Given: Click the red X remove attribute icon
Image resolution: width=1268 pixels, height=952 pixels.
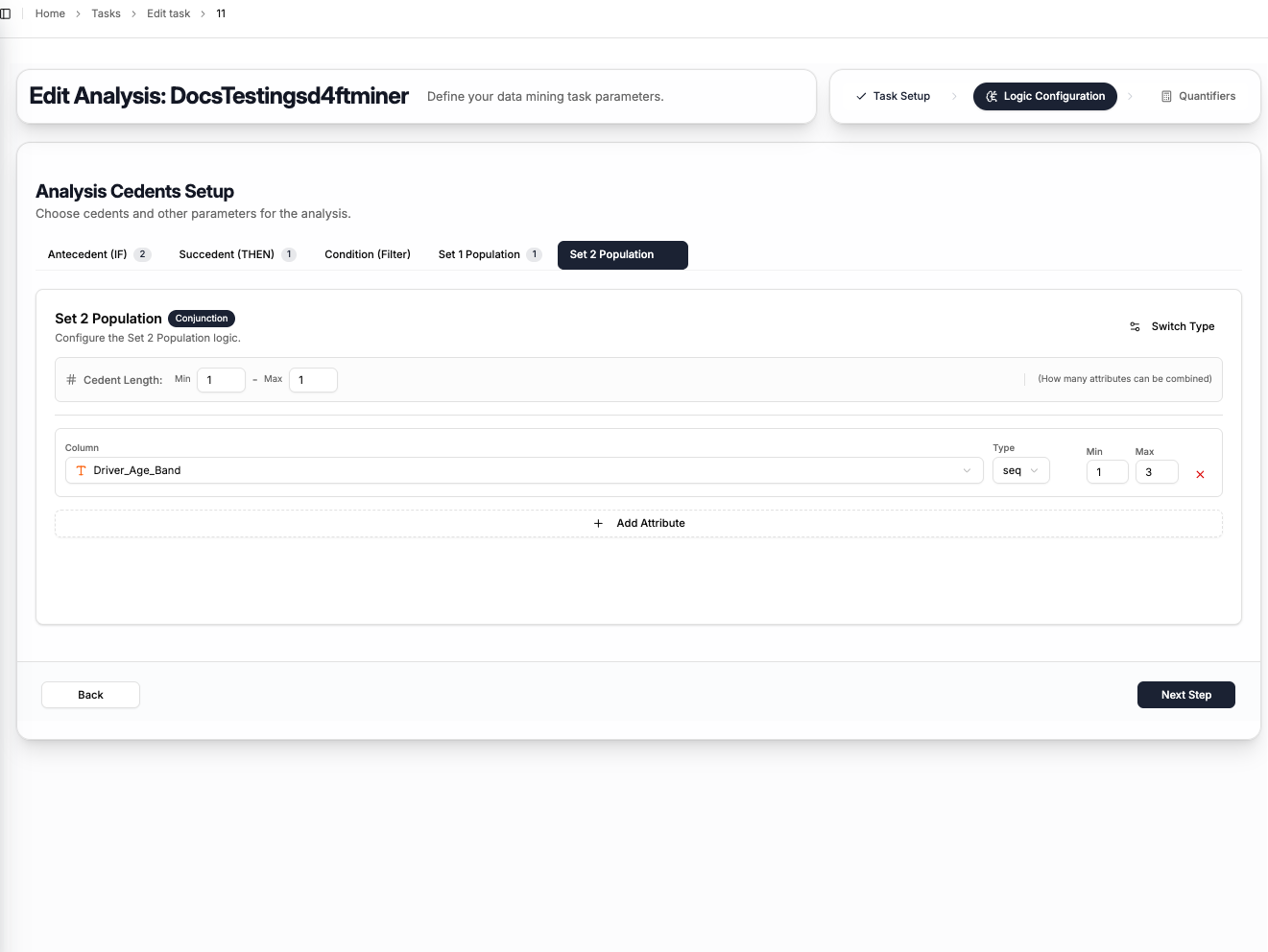Looking at the screenshot, I should [1200, 474].
